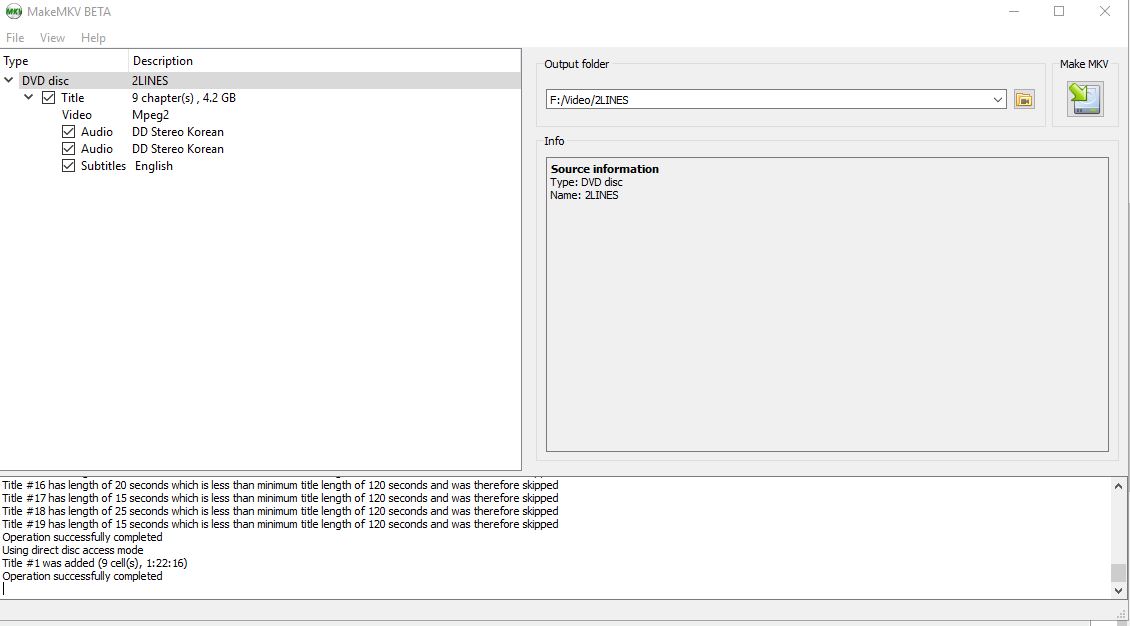Click the 'Name: 2LINES' info line
The height and width of the screenshot is (626, 1130).
[x=584, y=195]
